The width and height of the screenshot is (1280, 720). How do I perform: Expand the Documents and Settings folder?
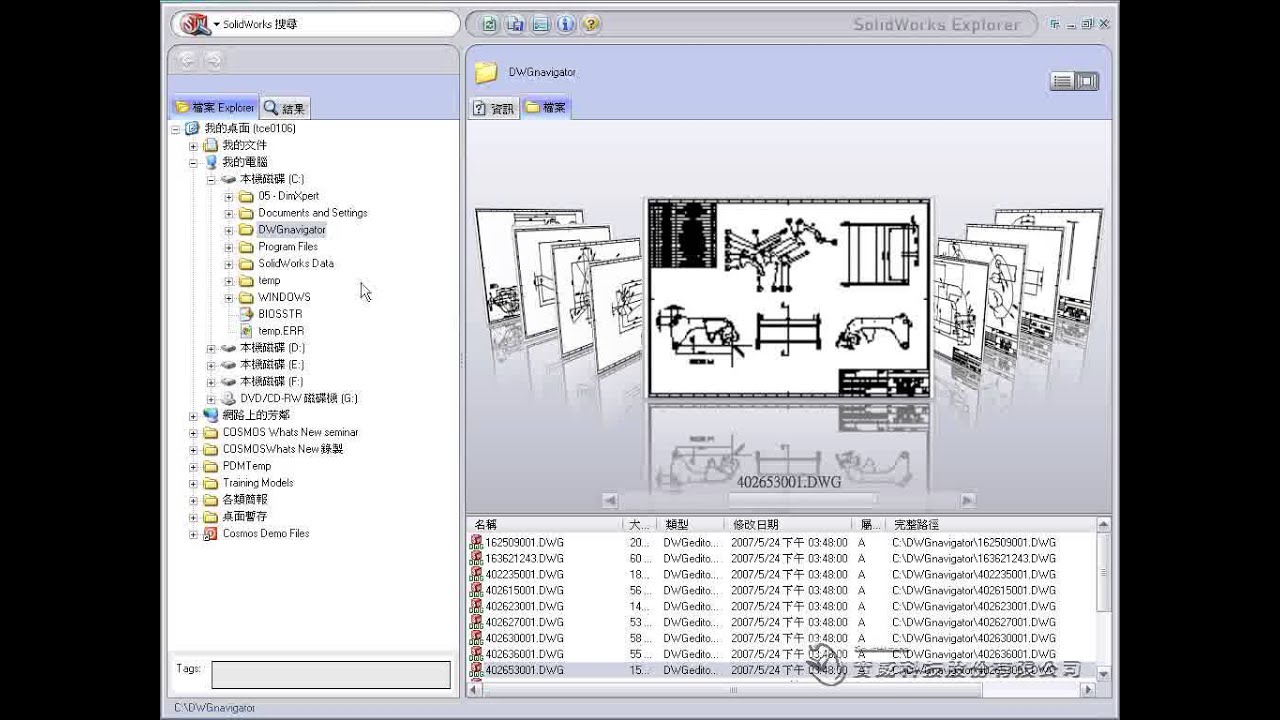[229, 213]
